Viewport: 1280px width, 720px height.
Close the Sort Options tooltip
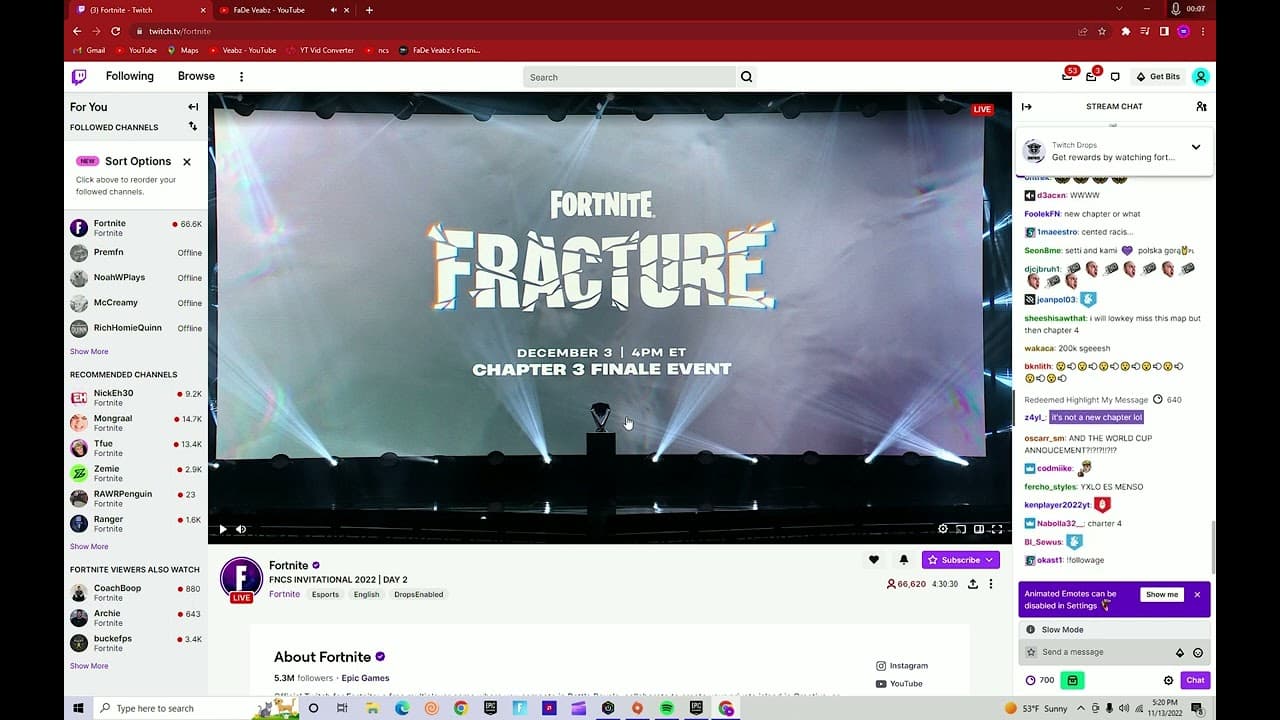point(187,161)
